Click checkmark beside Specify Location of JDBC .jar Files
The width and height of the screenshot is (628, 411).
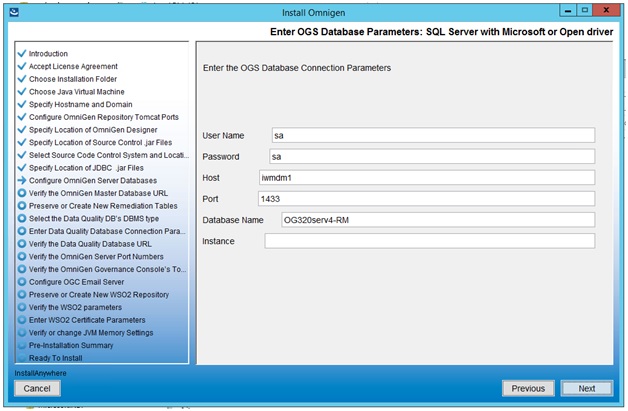(x=22, y=167)
